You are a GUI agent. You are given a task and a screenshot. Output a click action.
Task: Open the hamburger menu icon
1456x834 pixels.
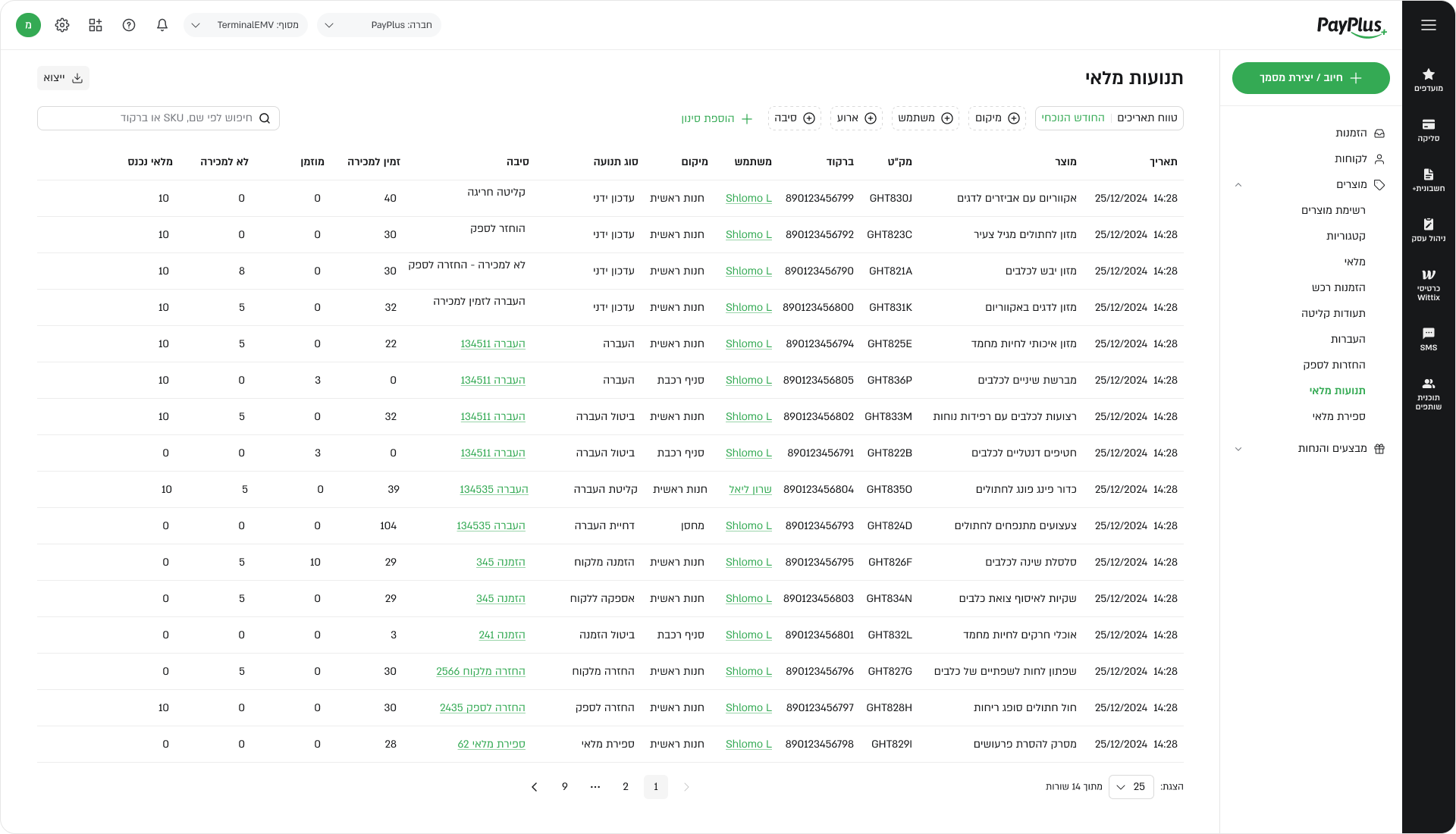pos(1428,25)
